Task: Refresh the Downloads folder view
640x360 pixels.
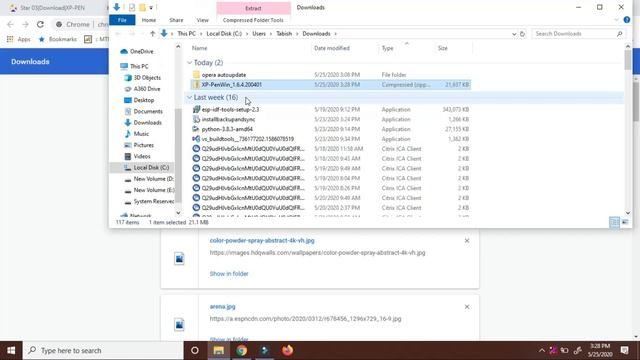Action: (522, 34)
